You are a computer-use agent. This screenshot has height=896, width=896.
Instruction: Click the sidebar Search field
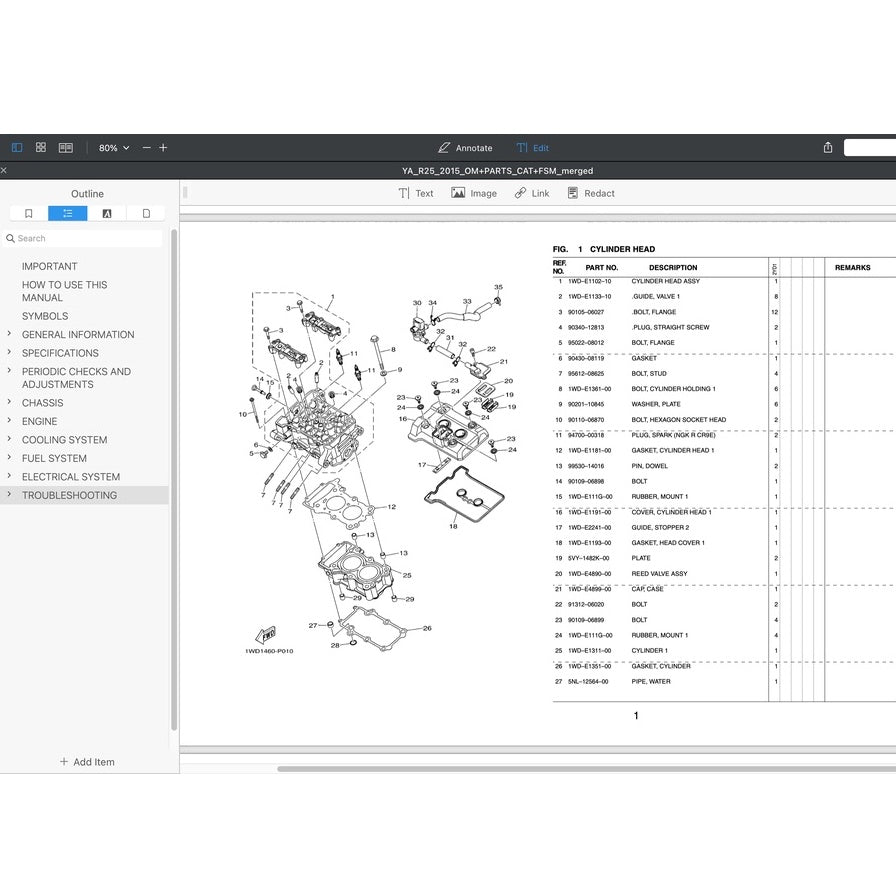tap(85, 238)
